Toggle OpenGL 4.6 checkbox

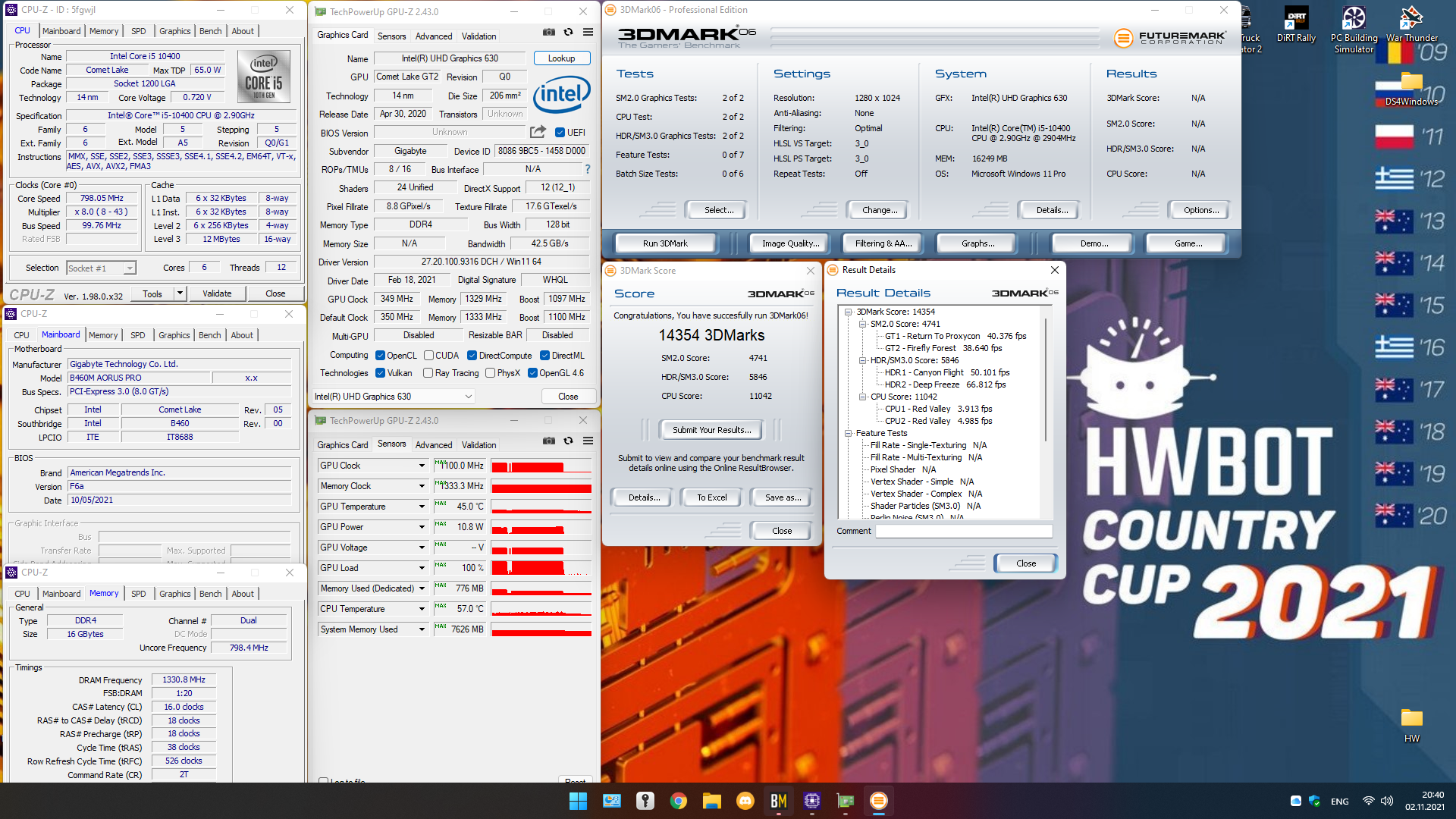click(x=532, y=373)
